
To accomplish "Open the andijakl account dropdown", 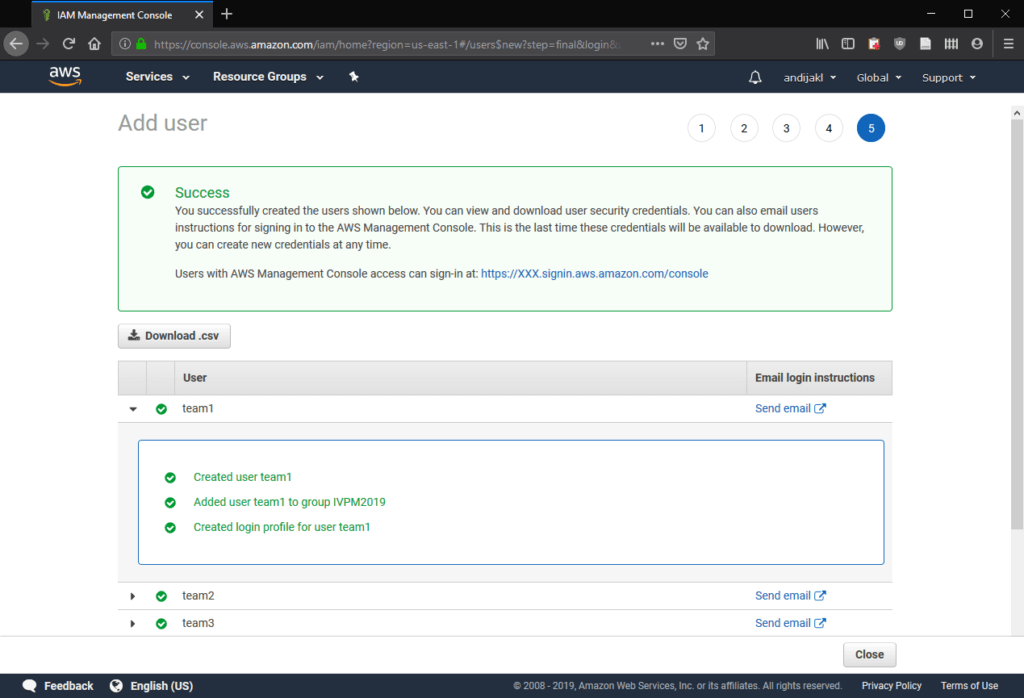I will [x=810, y=77].
